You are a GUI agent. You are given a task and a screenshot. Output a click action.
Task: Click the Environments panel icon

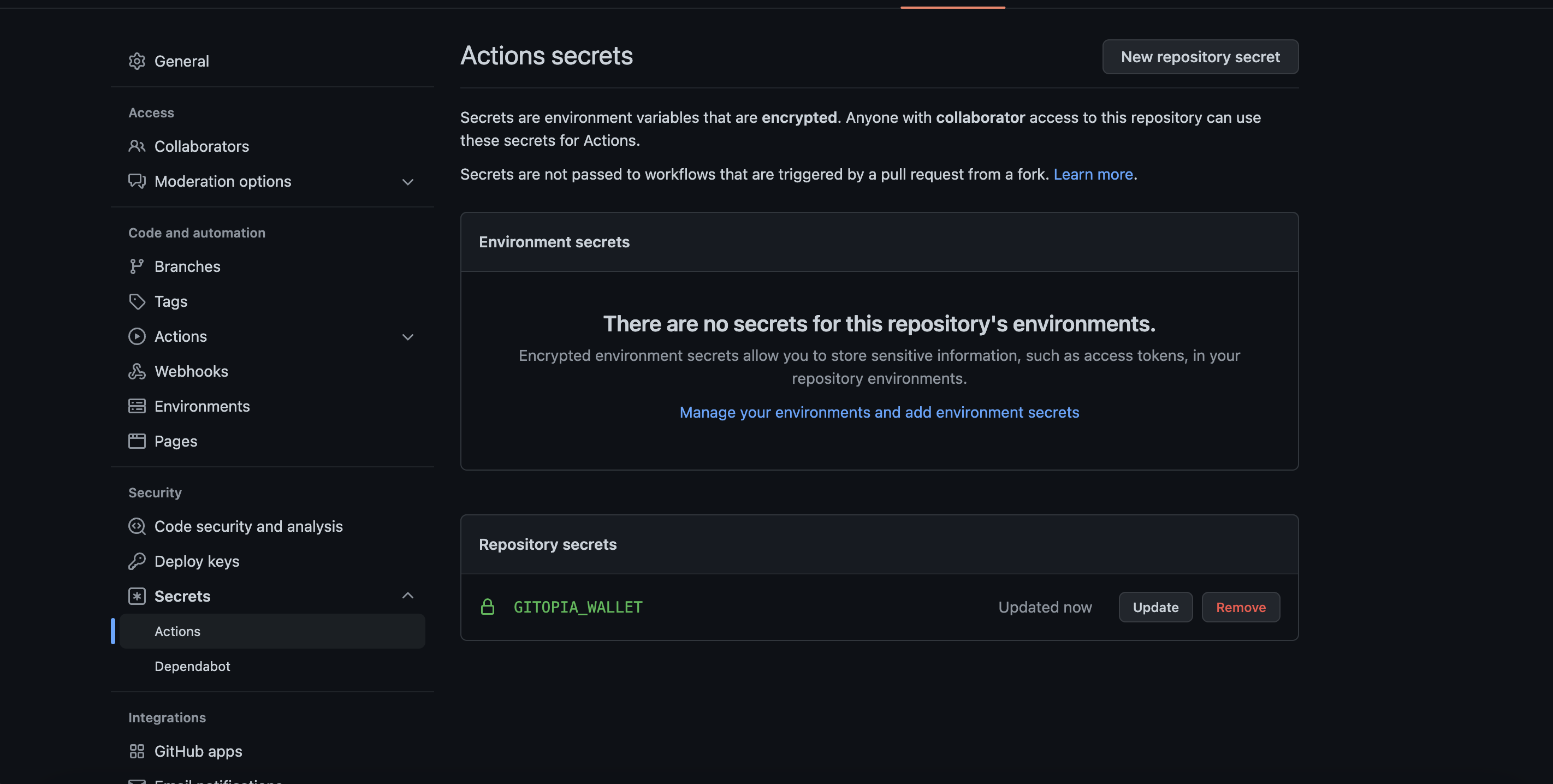(x=137, y=406)
